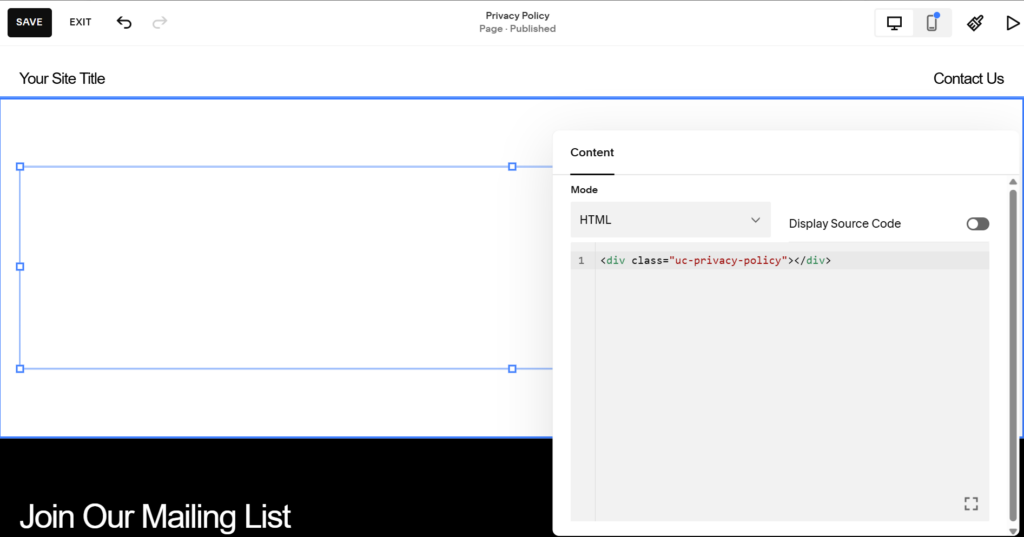Switch to desktop view icon
Image resolution: width=1024 pixels, height=537 pixels.
coord(894,23)
